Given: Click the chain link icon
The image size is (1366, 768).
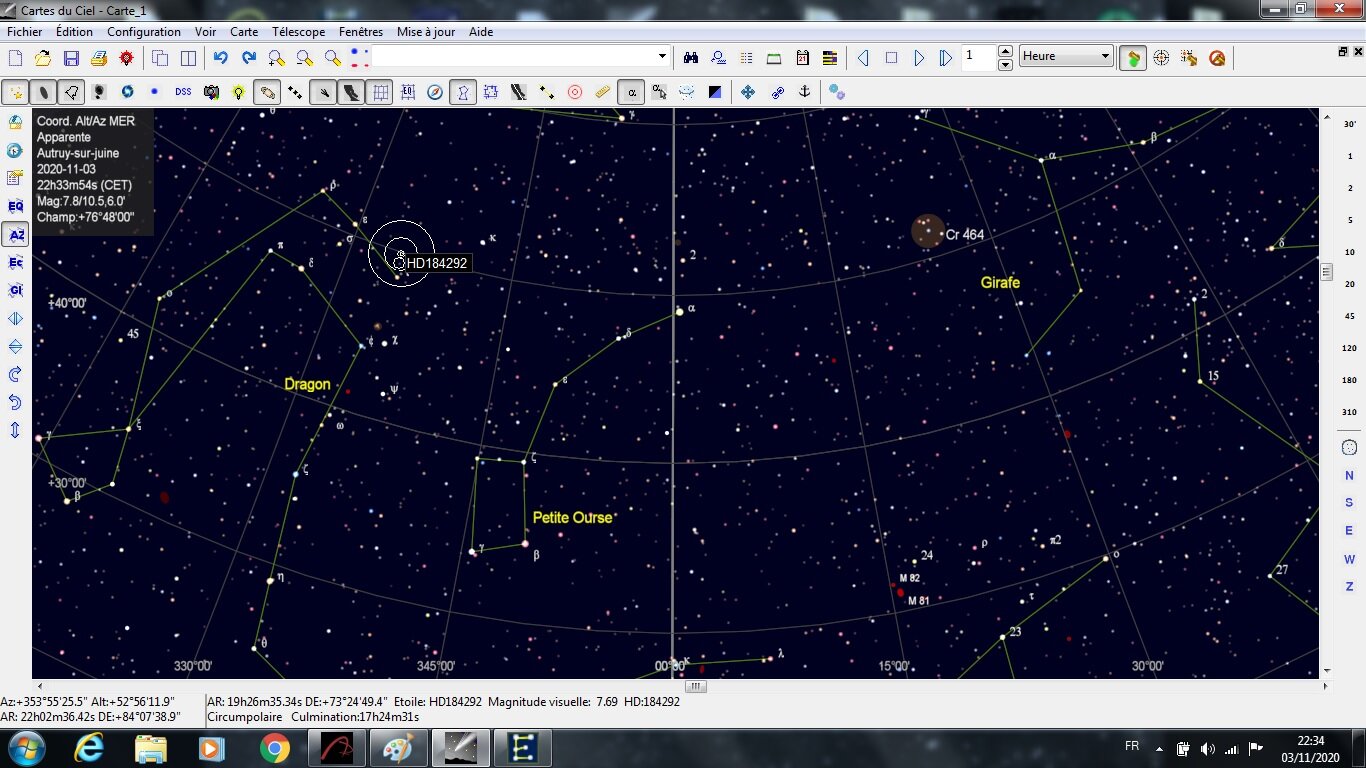Looking at the screenshot, I should point(776,92).
